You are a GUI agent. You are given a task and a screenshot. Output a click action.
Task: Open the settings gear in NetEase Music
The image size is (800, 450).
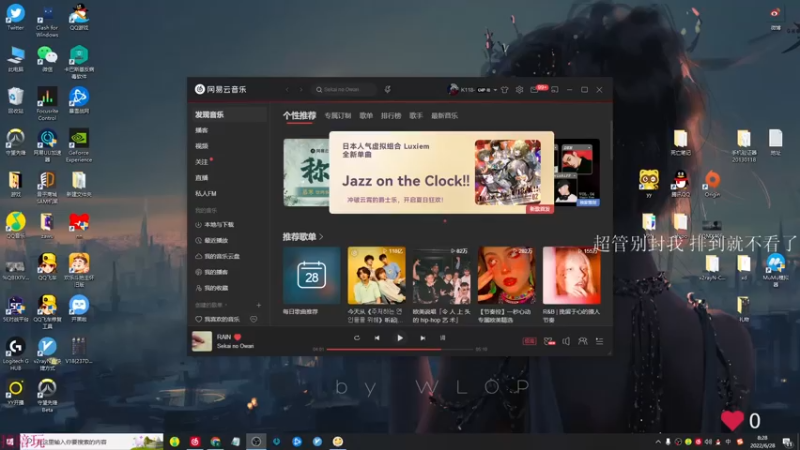coord(519,90)
